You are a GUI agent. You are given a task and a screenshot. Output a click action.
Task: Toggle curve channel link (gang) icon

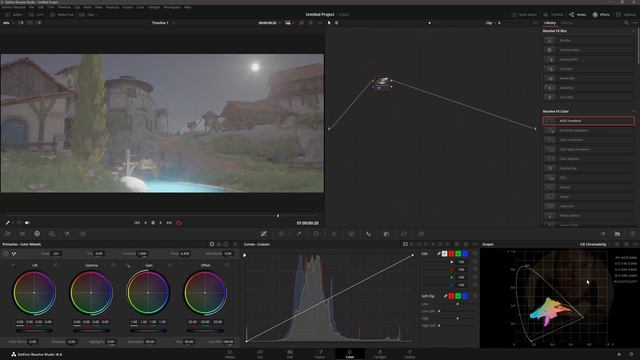coord(439,254)
